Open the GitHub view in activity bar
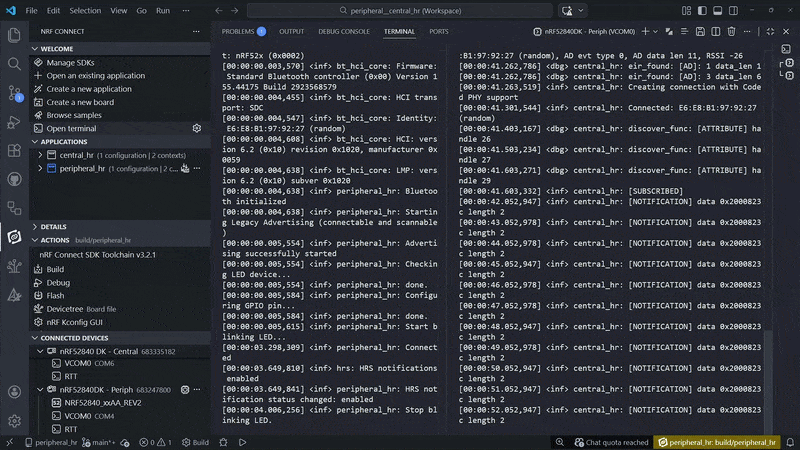This screenshot has width=800, height=450. click(14, 179)
